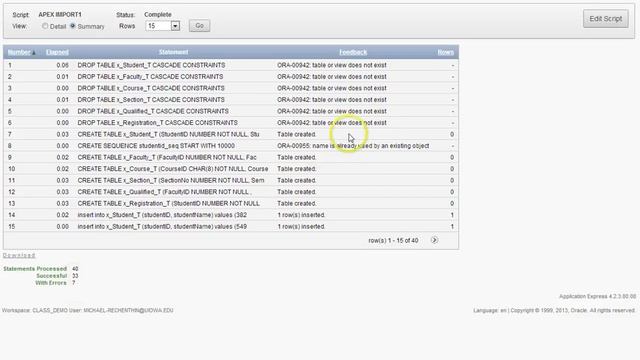Select the Summary view radio button
The image size is (640, 360).
pyautogui.click(x=73, y=26)
